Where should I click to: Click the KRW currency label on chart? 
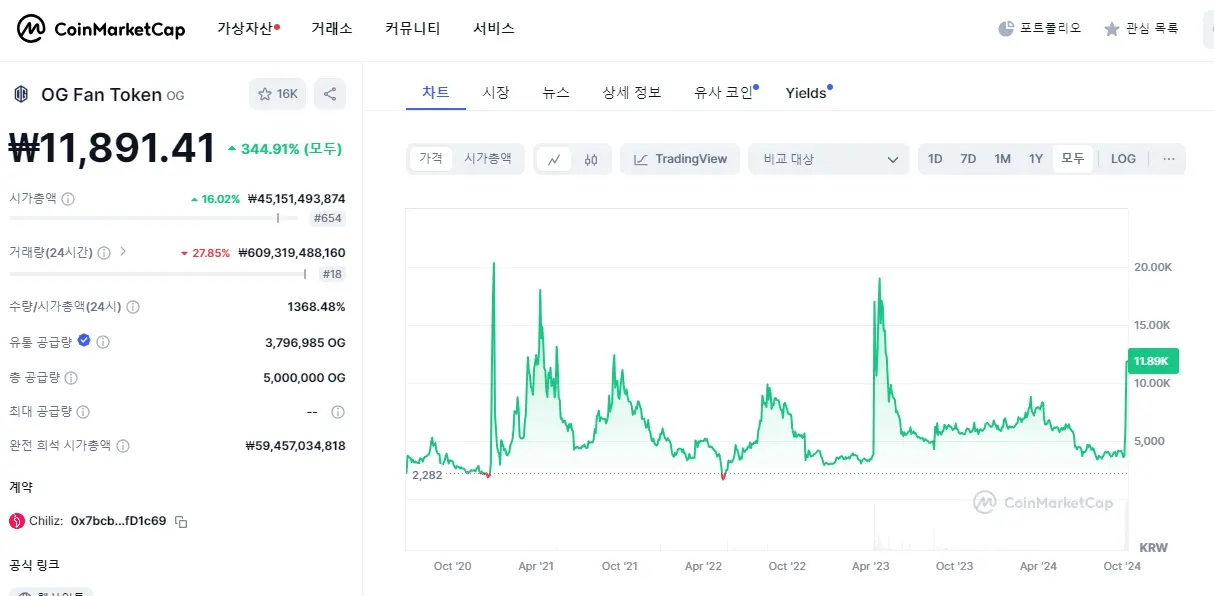coord(1153,547)
